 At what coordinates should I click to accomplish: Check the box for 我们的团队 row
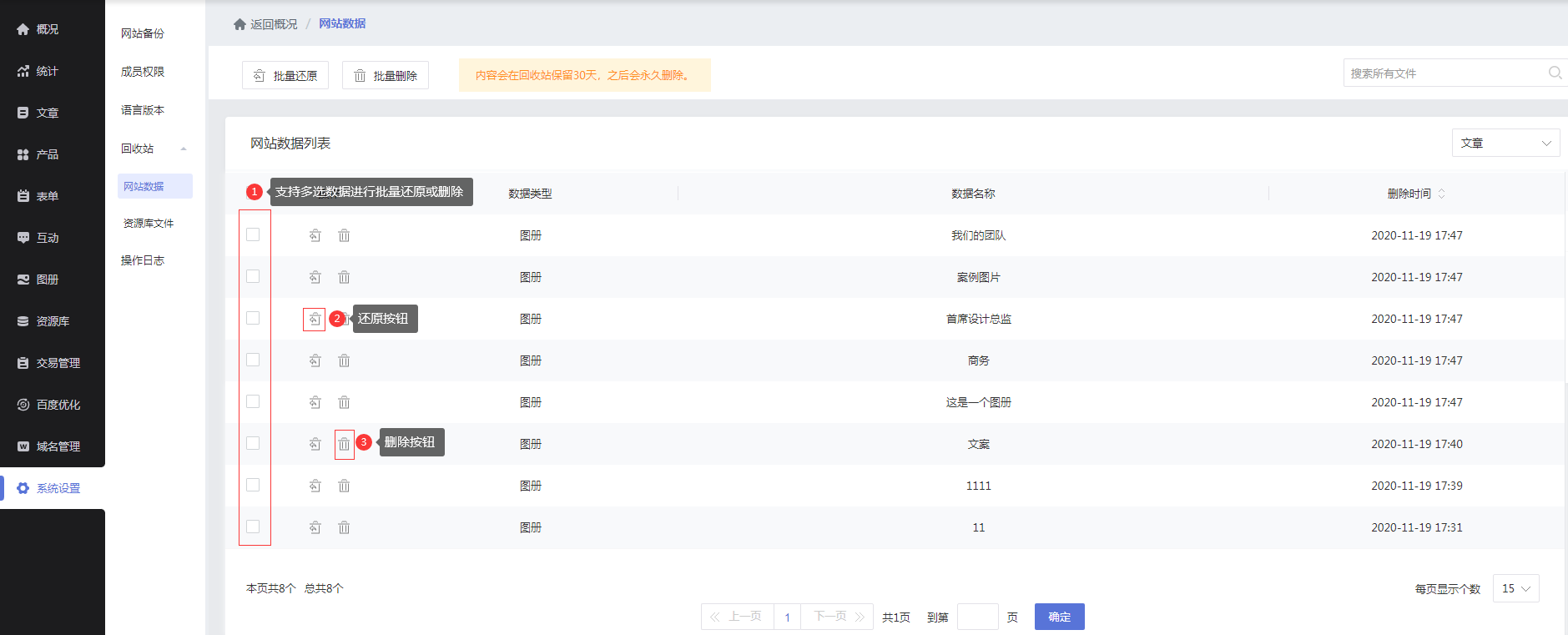coord(253,234)
